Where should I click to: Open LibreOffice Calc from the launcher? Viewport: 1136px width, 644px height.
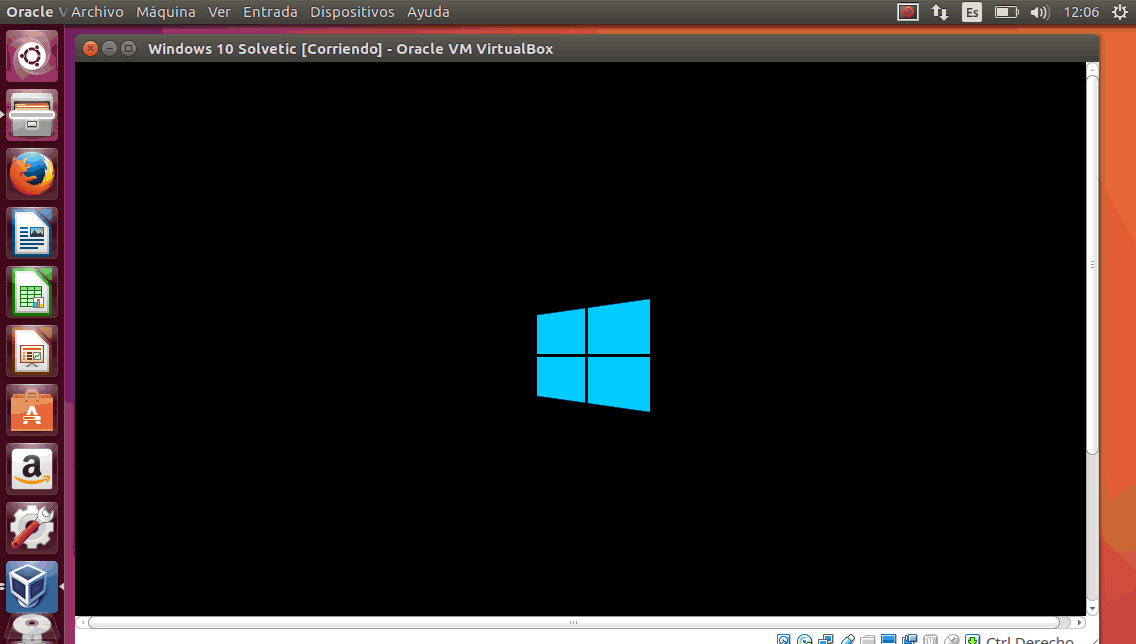click(x=32, y=292)
